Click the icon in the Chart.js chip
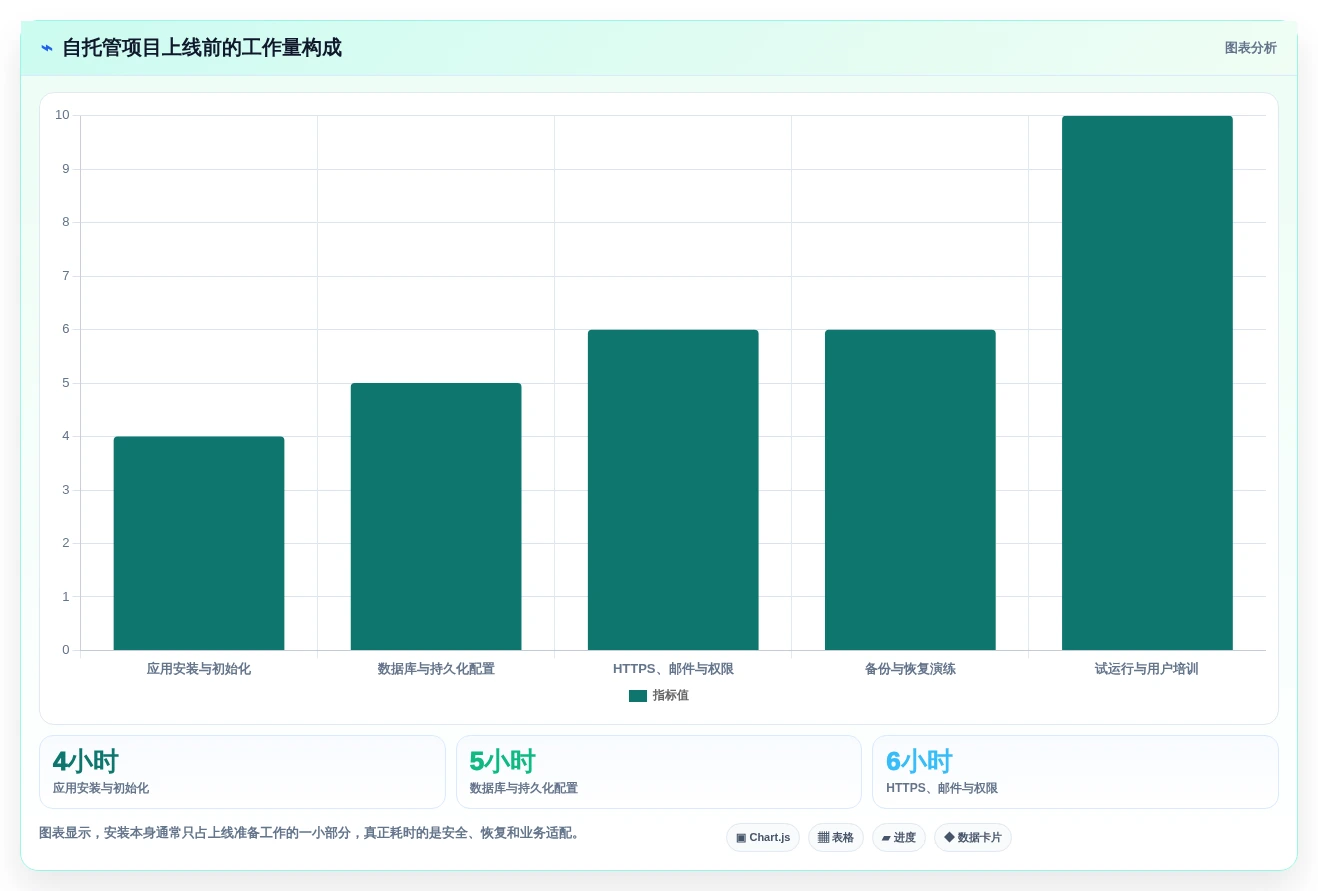Screen dimensions: 1318x891 [741, 838]
